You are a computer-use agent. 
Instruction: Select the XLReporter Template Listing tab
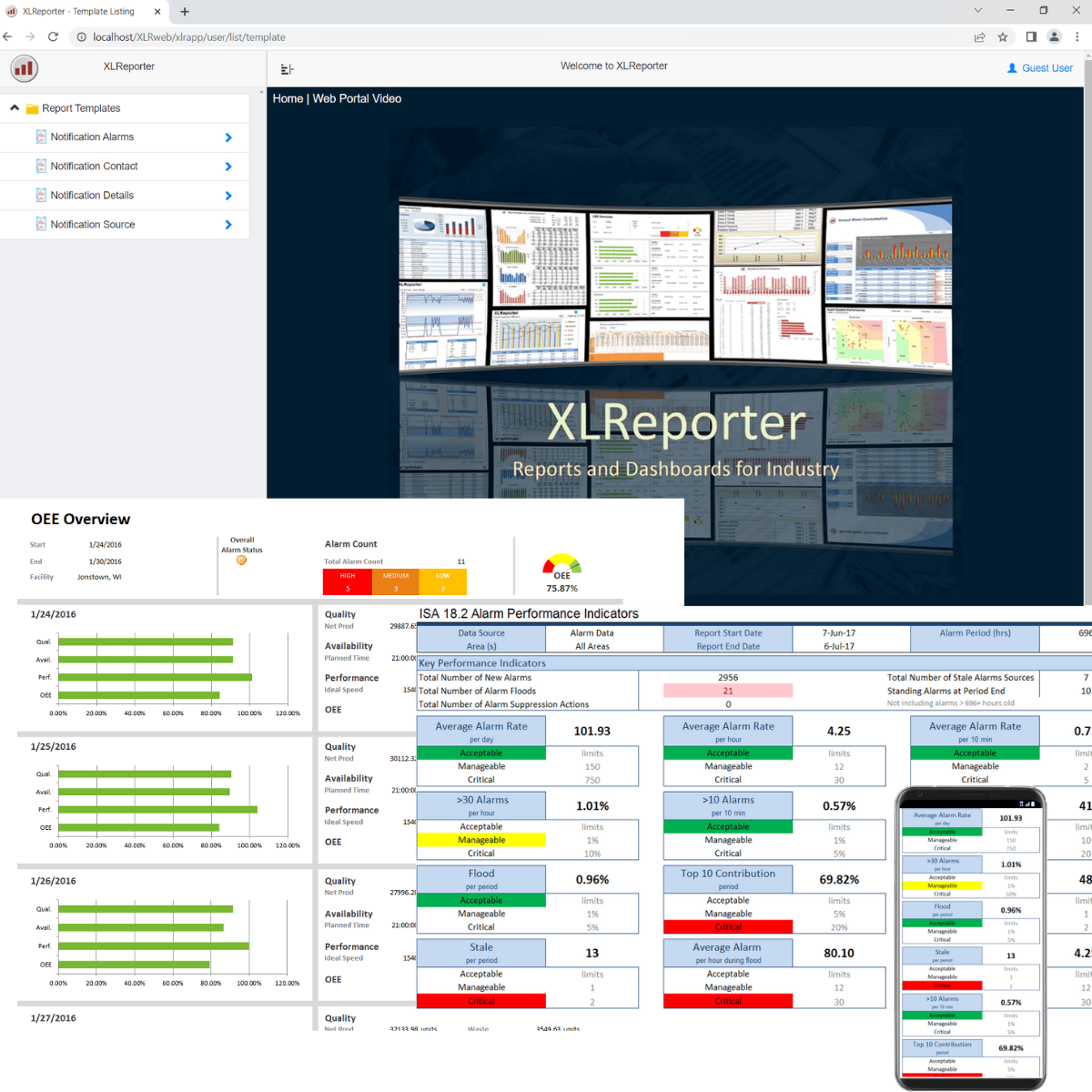pyautogui.click(x=84, y=12)
